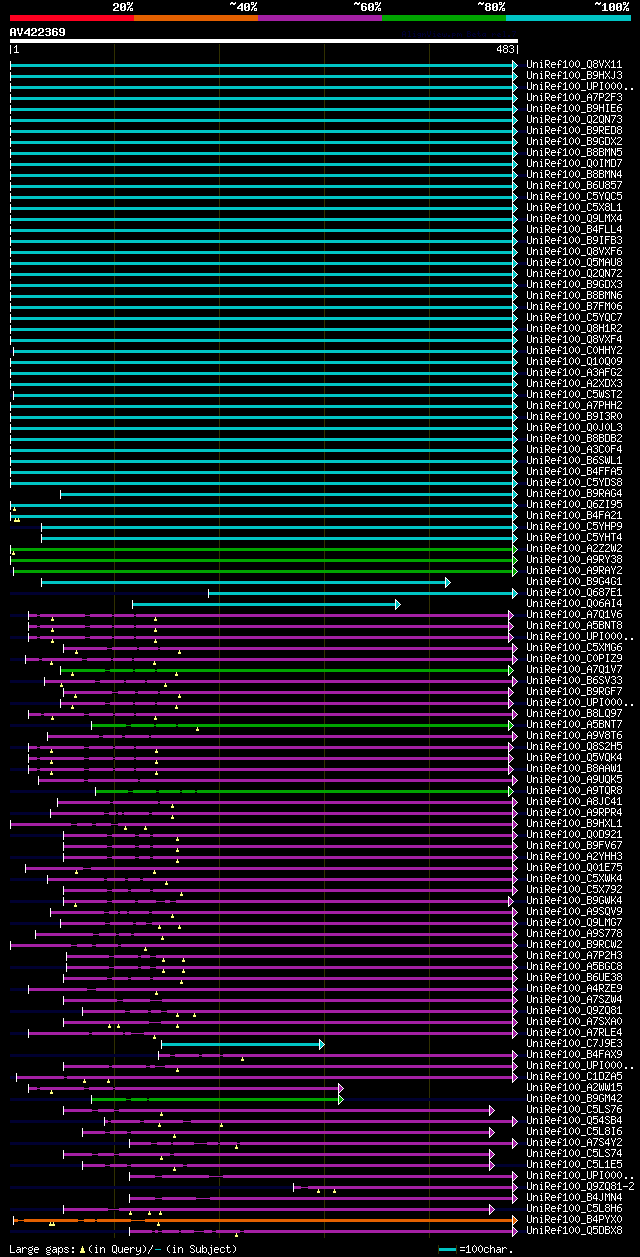Select the UniRef100_A4RZE9 label

click(x=574, y=988)
